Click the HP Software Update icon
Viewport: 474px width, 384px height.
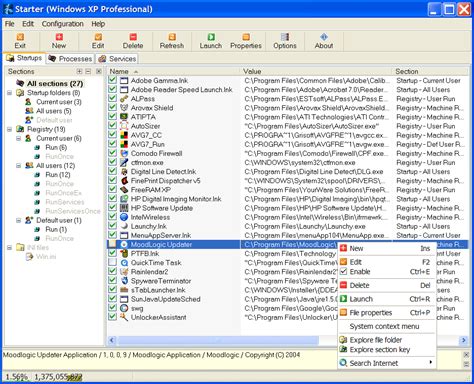point(124,208)
